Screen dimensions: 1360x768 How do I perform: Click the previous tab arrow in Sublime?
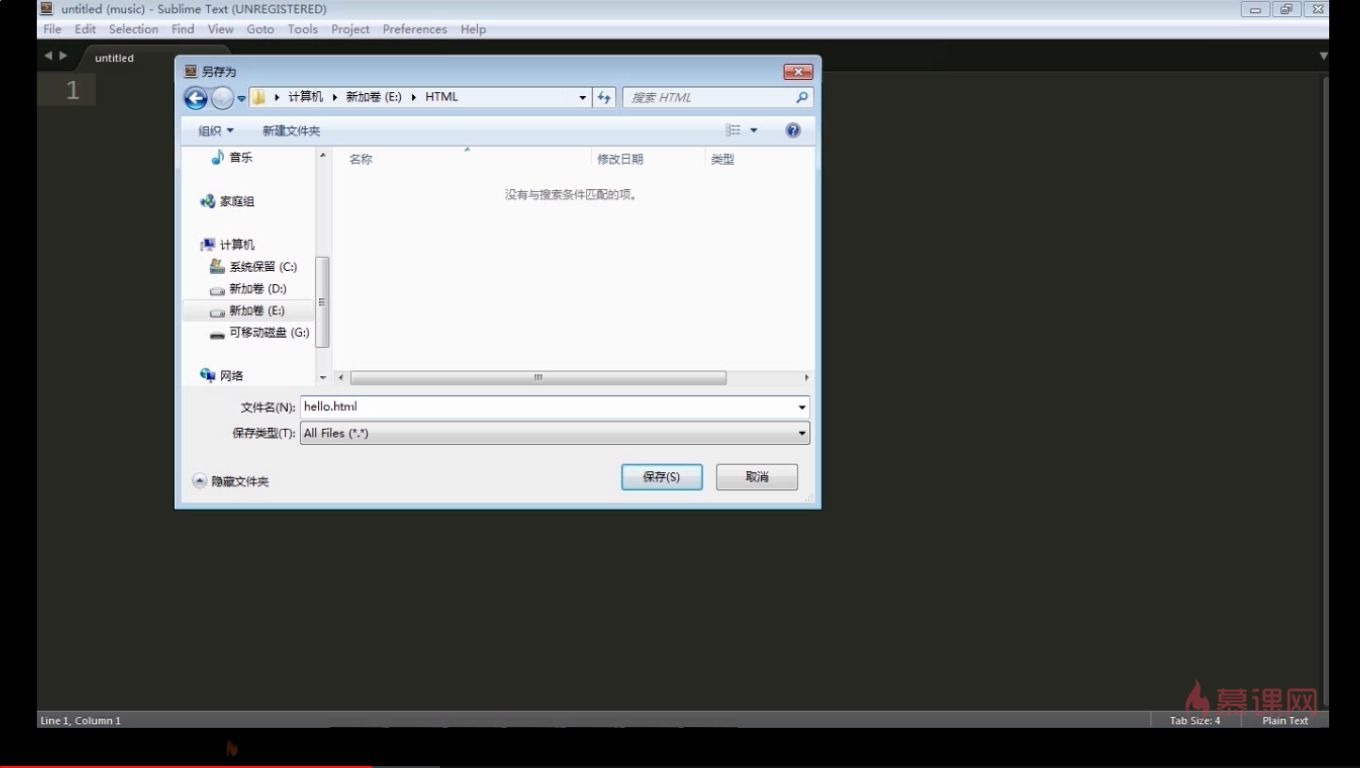point(48,56)
